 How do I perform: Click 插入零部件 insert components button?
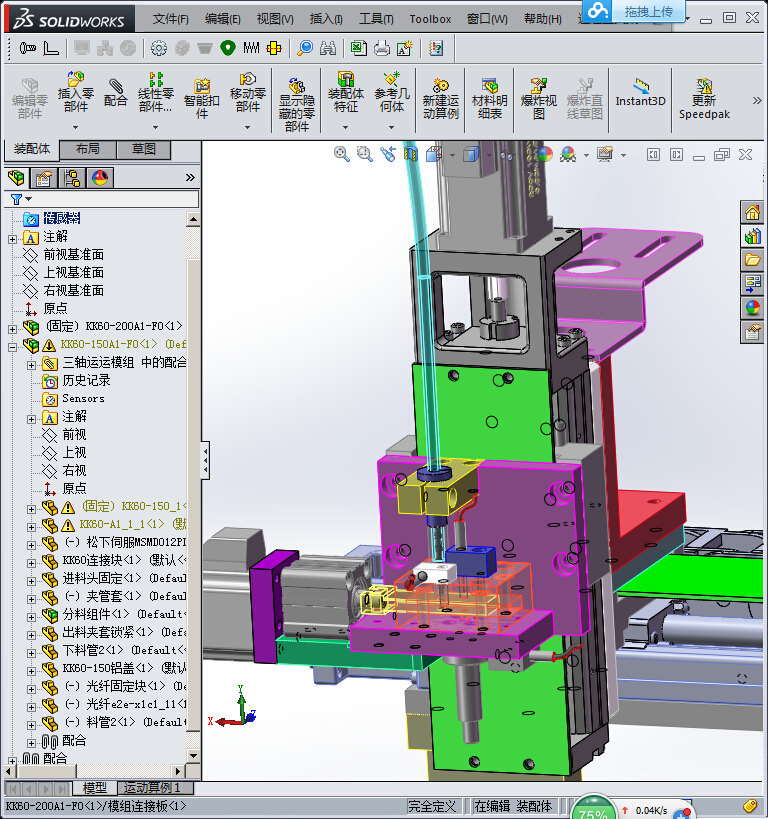76,93
